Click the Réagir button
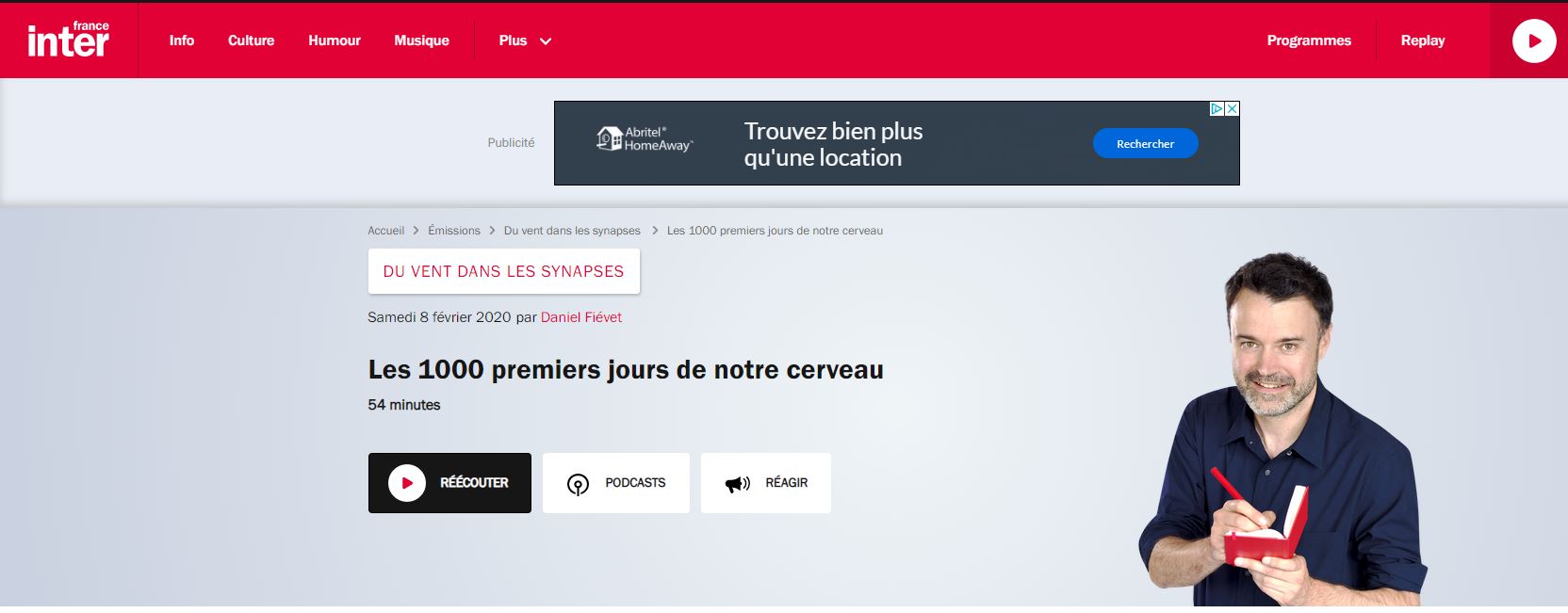This screenshot has height=613, width=1568. [766, 483]
